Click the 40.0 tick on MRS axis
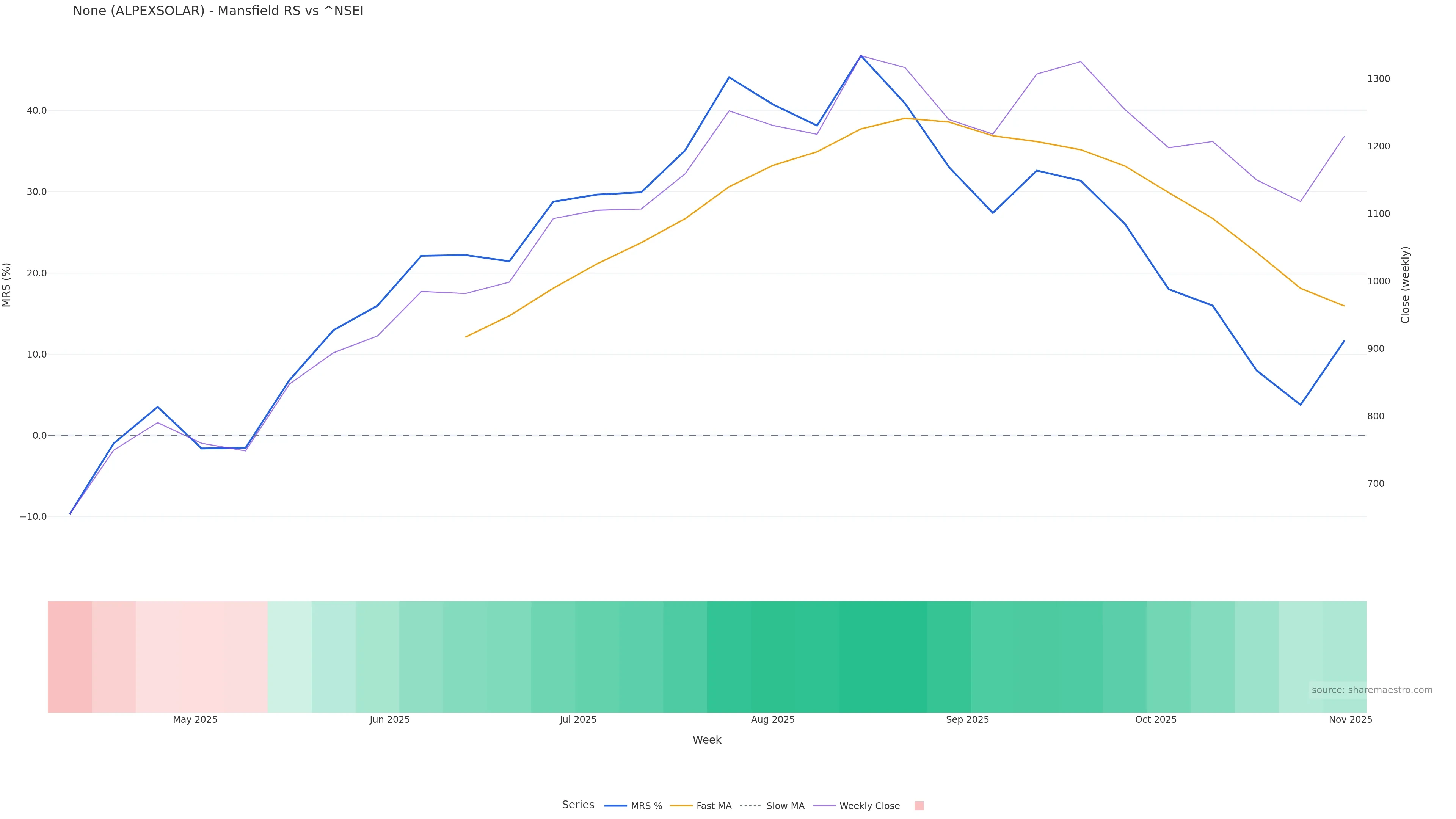 click(x=37, y=111)
